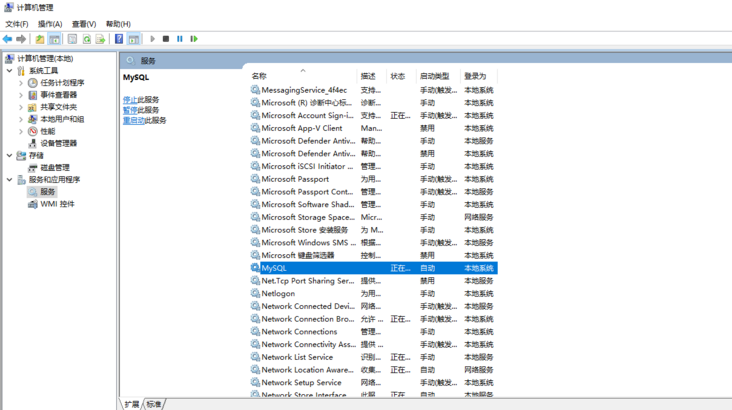Expand the 事件查看器 node
The width and height of the screenshot is (732, 410).
point(21,95)
